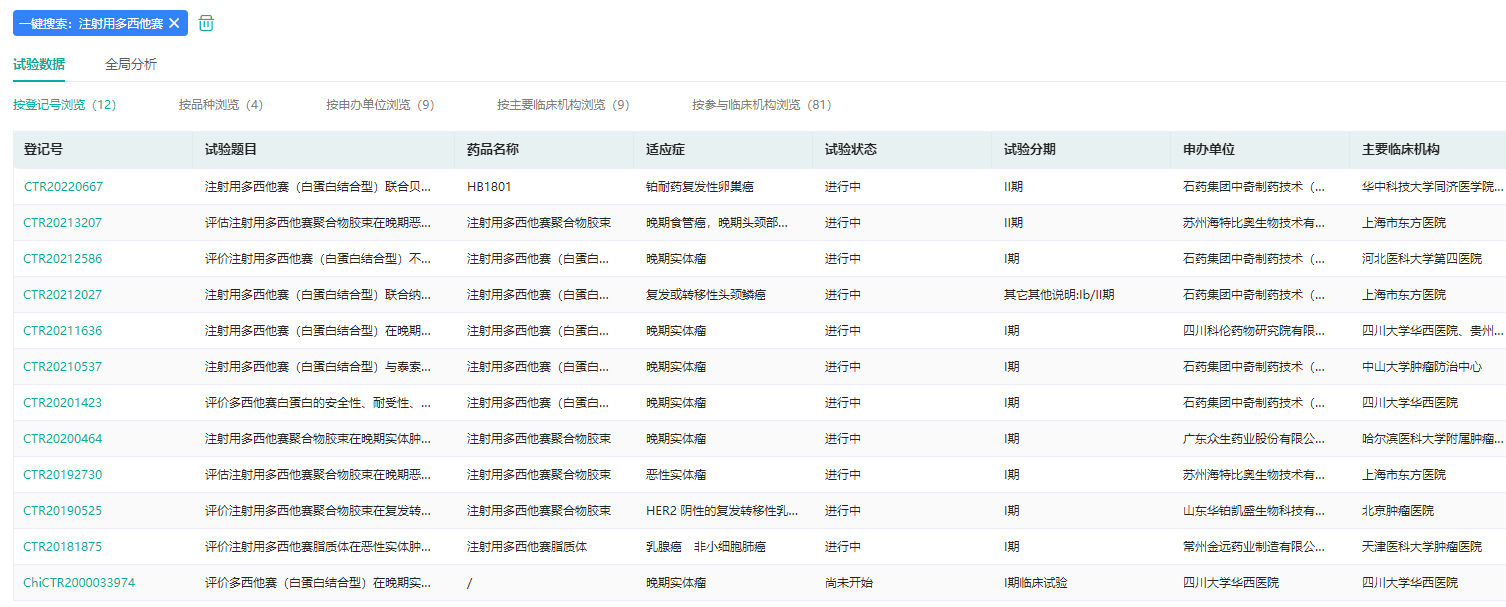The image size is (1506, 607).
Task: Open 按申办单位浏览 (9) view
Action: 380,105
